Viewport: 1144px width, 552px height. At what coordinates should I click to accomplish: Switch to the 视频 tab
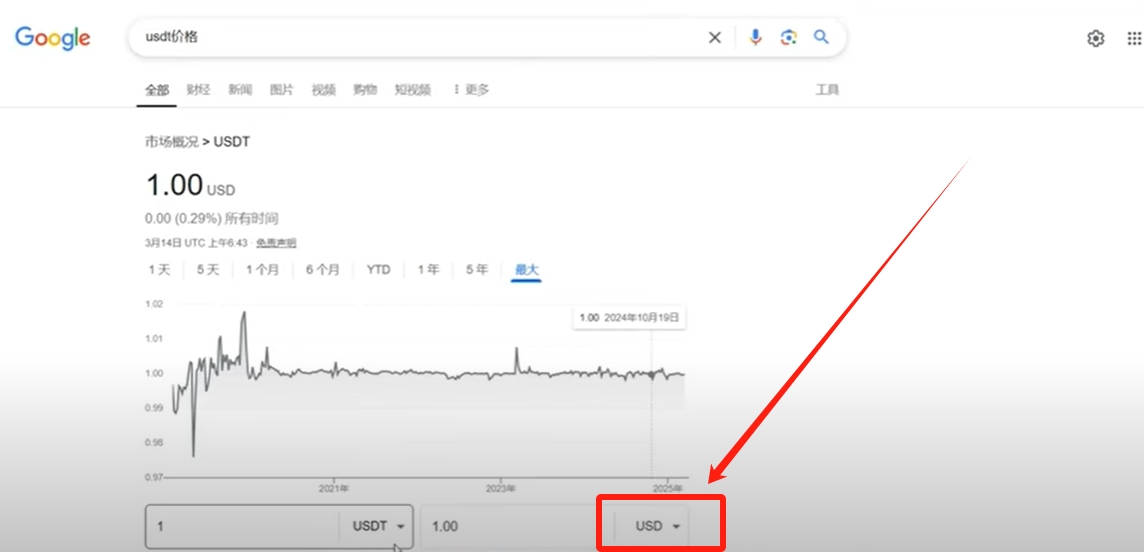pos(323,90)
